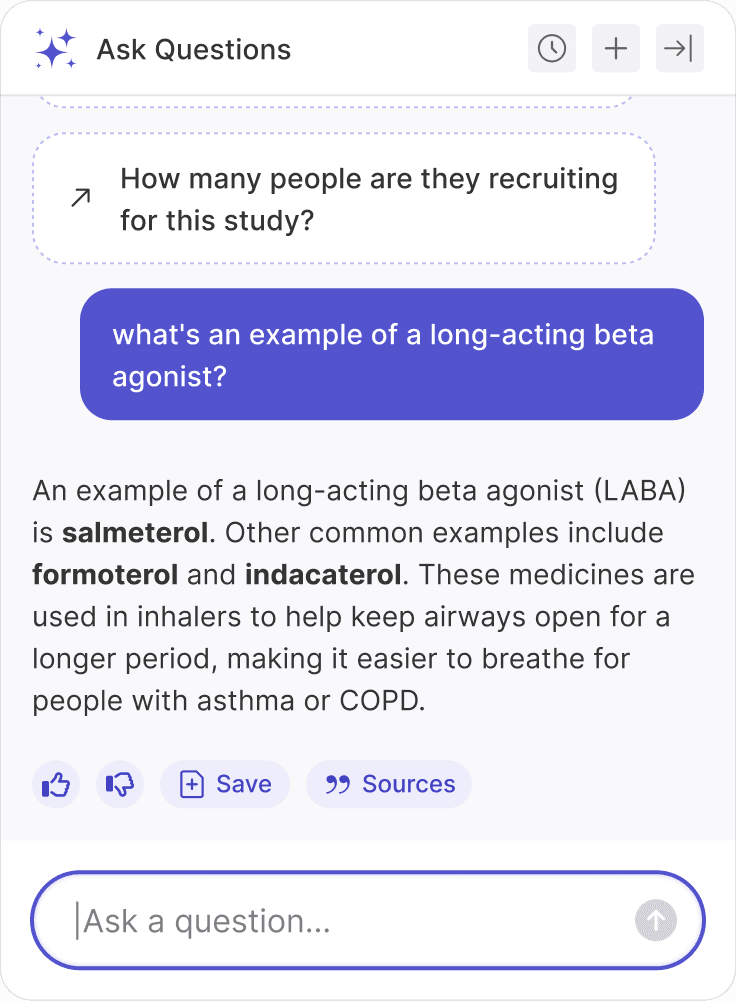Image resolution: width=736 pixels, height=1001 pixels.
Task: Select the suggested question about recruiting numbers
Action: point(369,198)
